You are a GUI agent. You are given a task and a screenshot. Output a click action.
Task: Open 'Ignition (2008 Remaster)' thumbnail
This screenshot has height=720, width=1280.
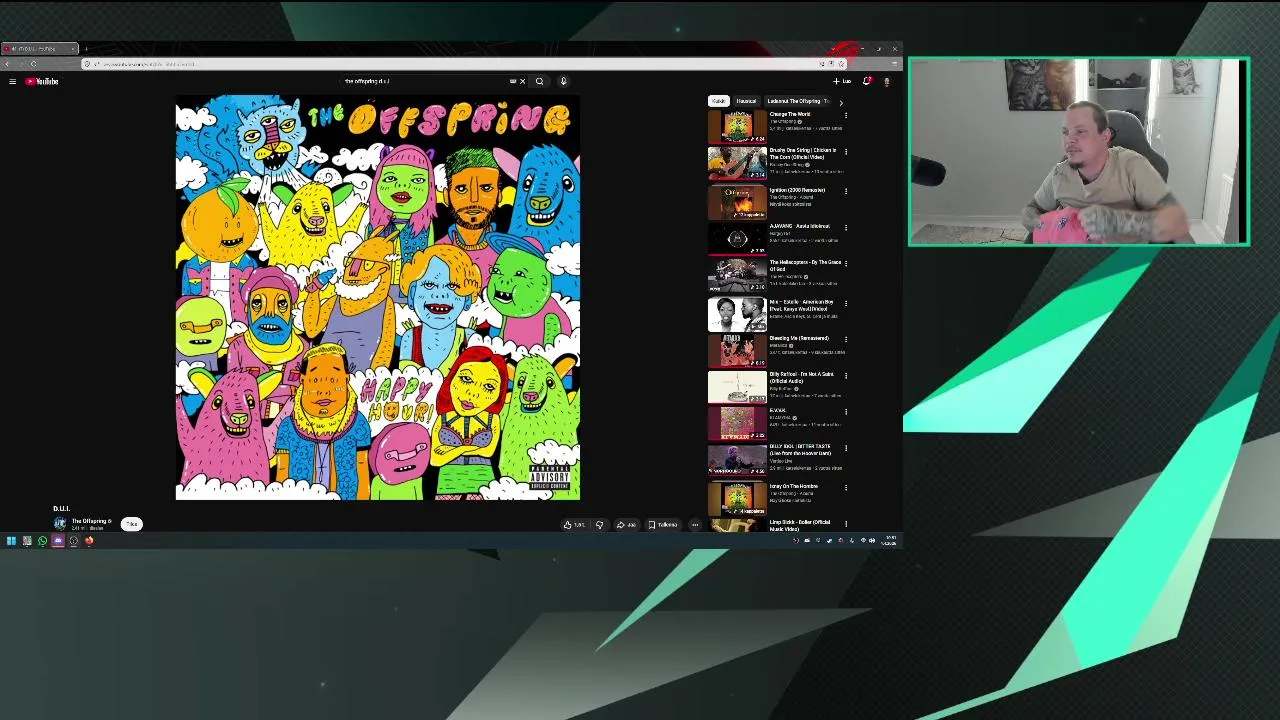[x=737, y=202]
